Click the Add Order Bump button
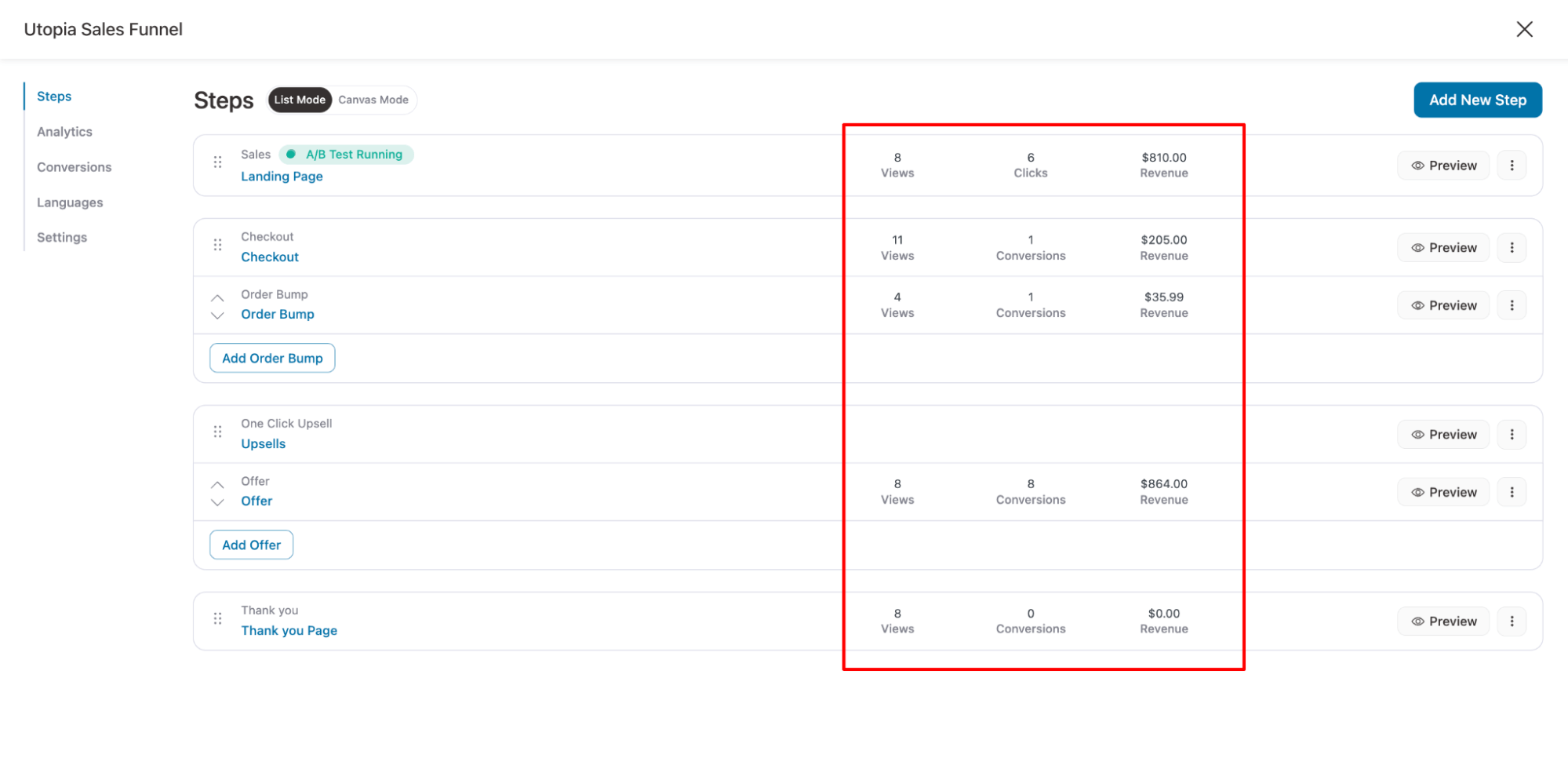Image resolution: width=1568 pixels, height=769 pixels. click(x=272, y=358)
